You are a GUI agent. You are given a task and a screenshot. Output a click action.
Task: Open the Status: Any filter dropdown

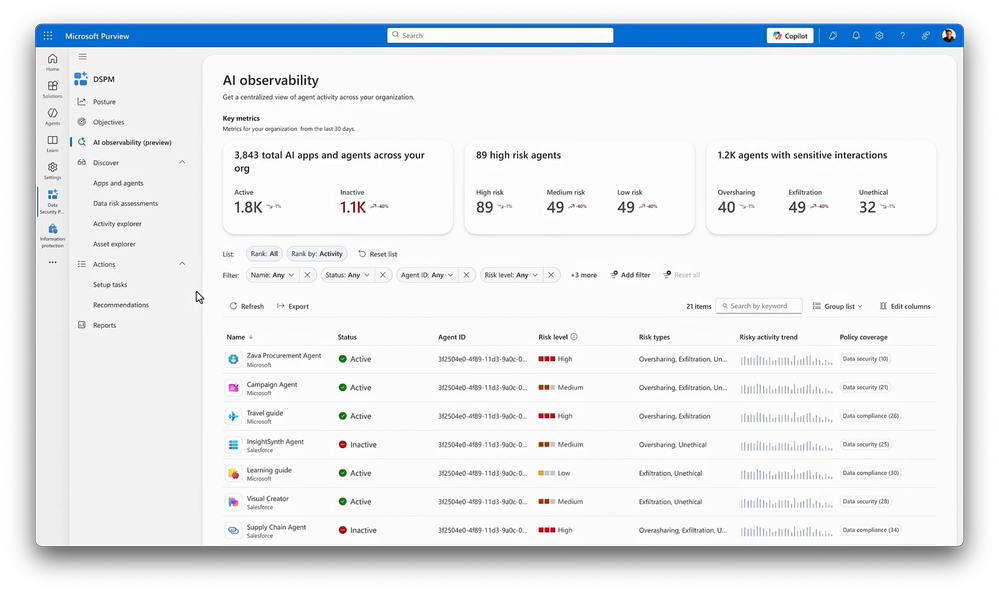(x=347, y=275)
